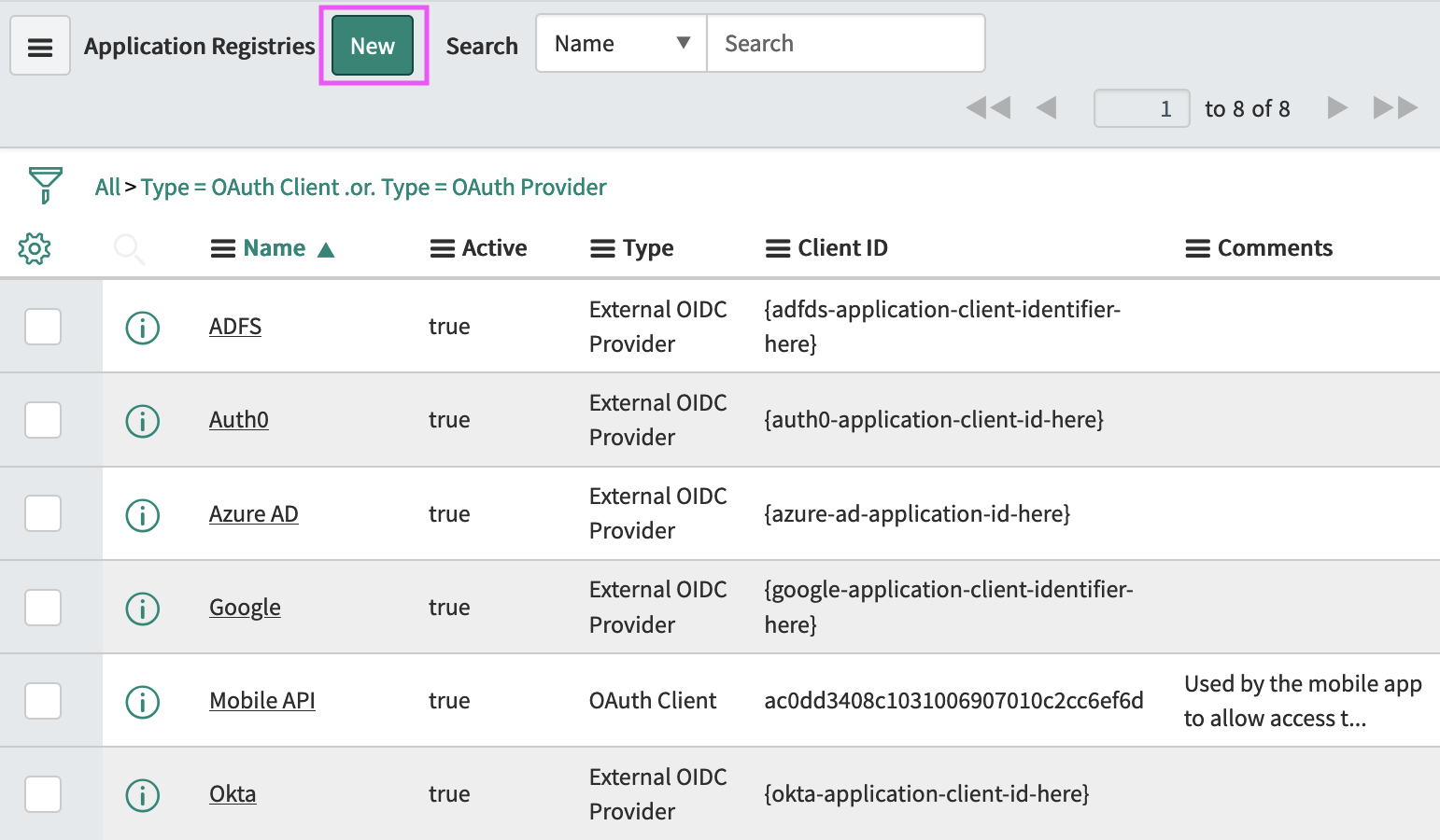This screenshot has width=1440, height=840.
Task: Sort by the Name column header
Action: [x=274, y=248]
